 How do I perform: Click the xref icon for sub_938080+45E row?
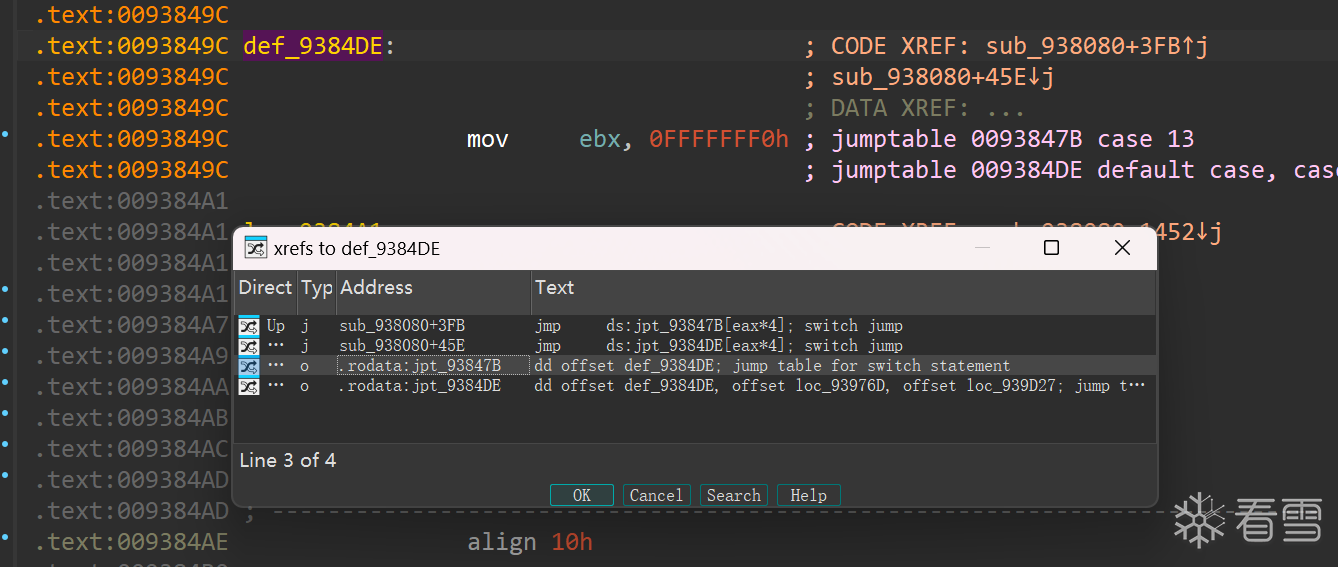click(x=249, y=346)
